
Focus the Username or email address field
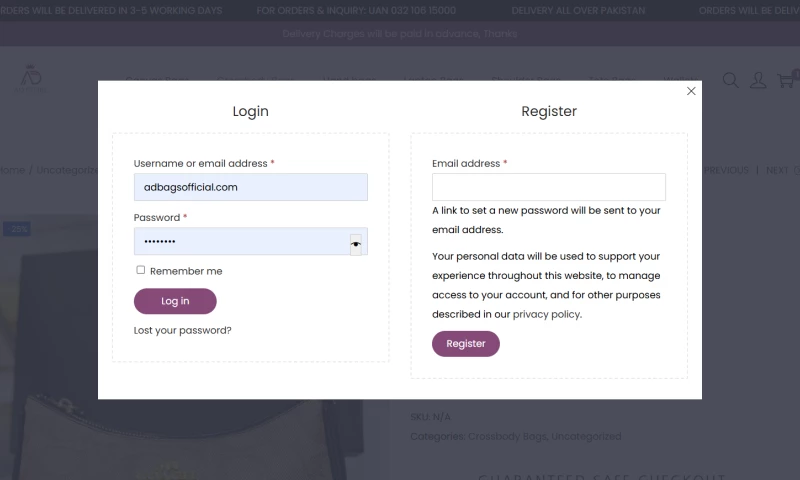[250, 187]
